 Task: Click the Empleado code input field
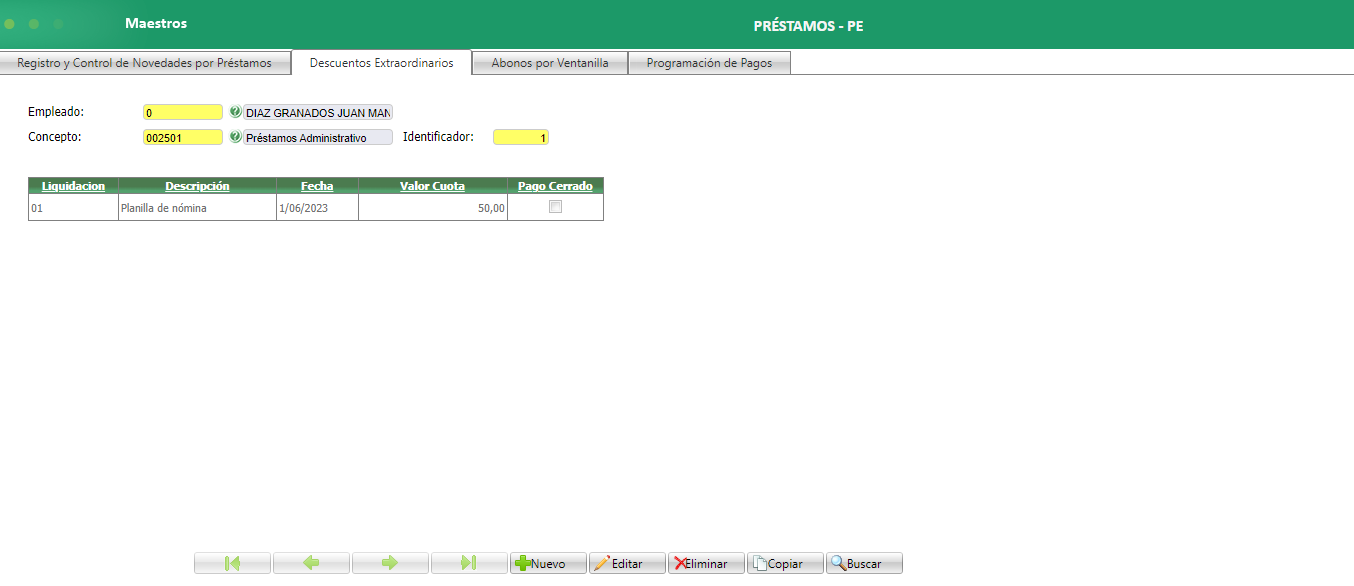(x=183, y=113)
